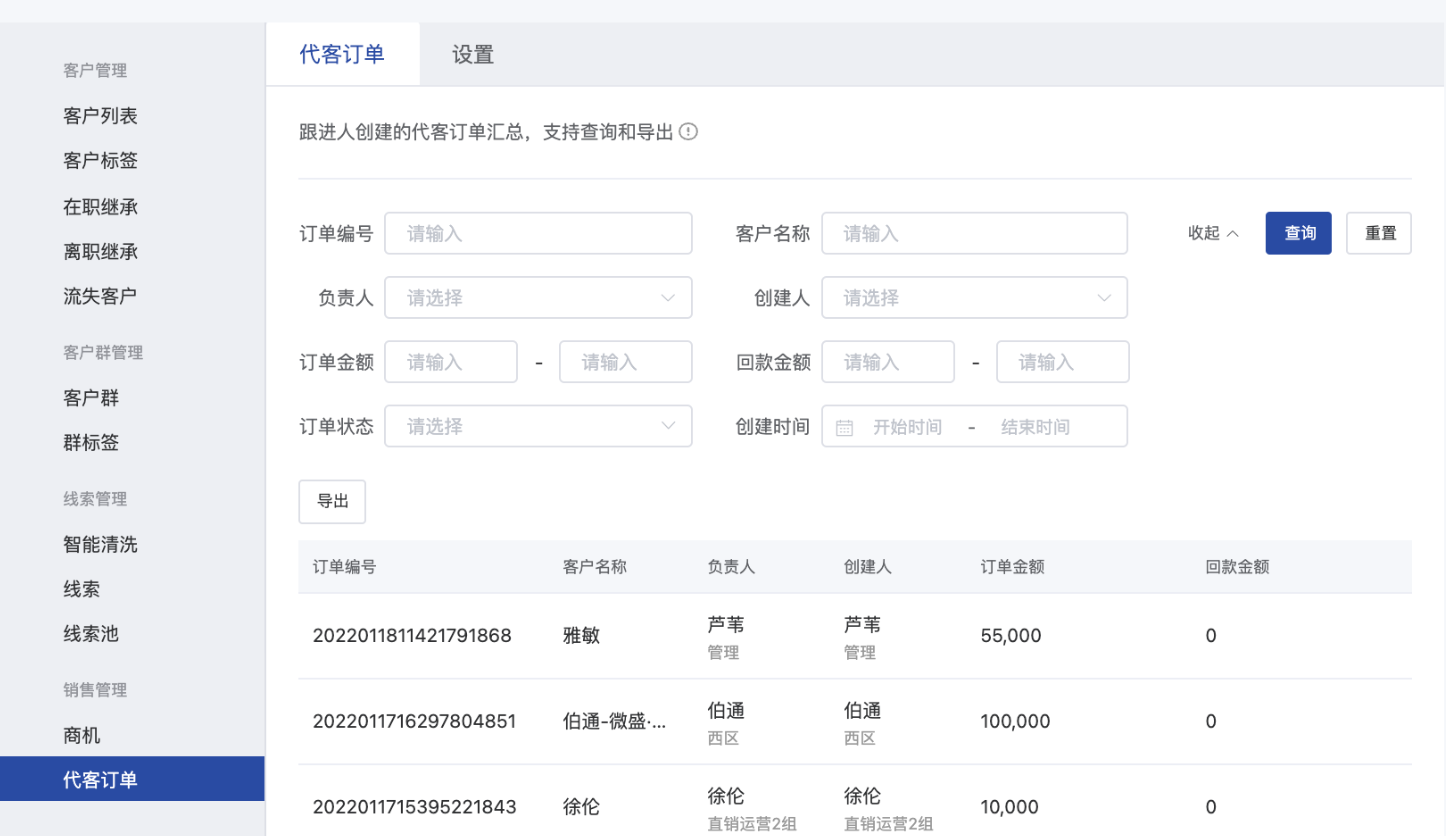Click the 订单金额 column header
1446x836 pixels.
pyautogui.click(x=1012, y=567)
